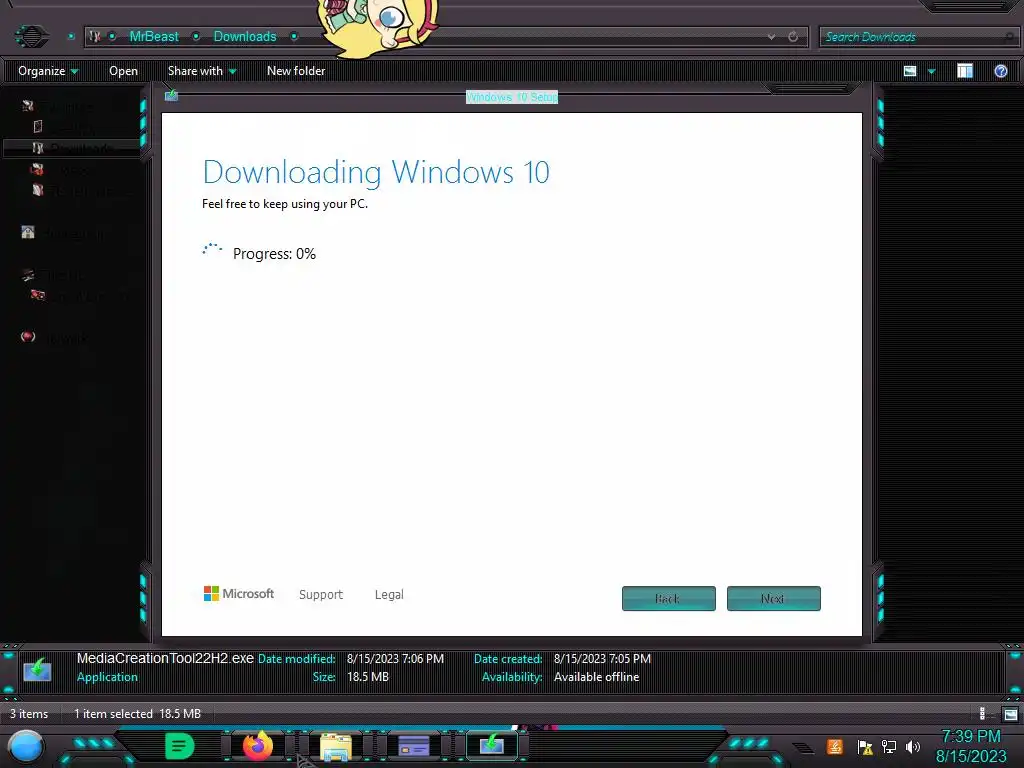Click the Back button in setup
The width and height of the screenshot is (1024, 768).
point(669,598)
